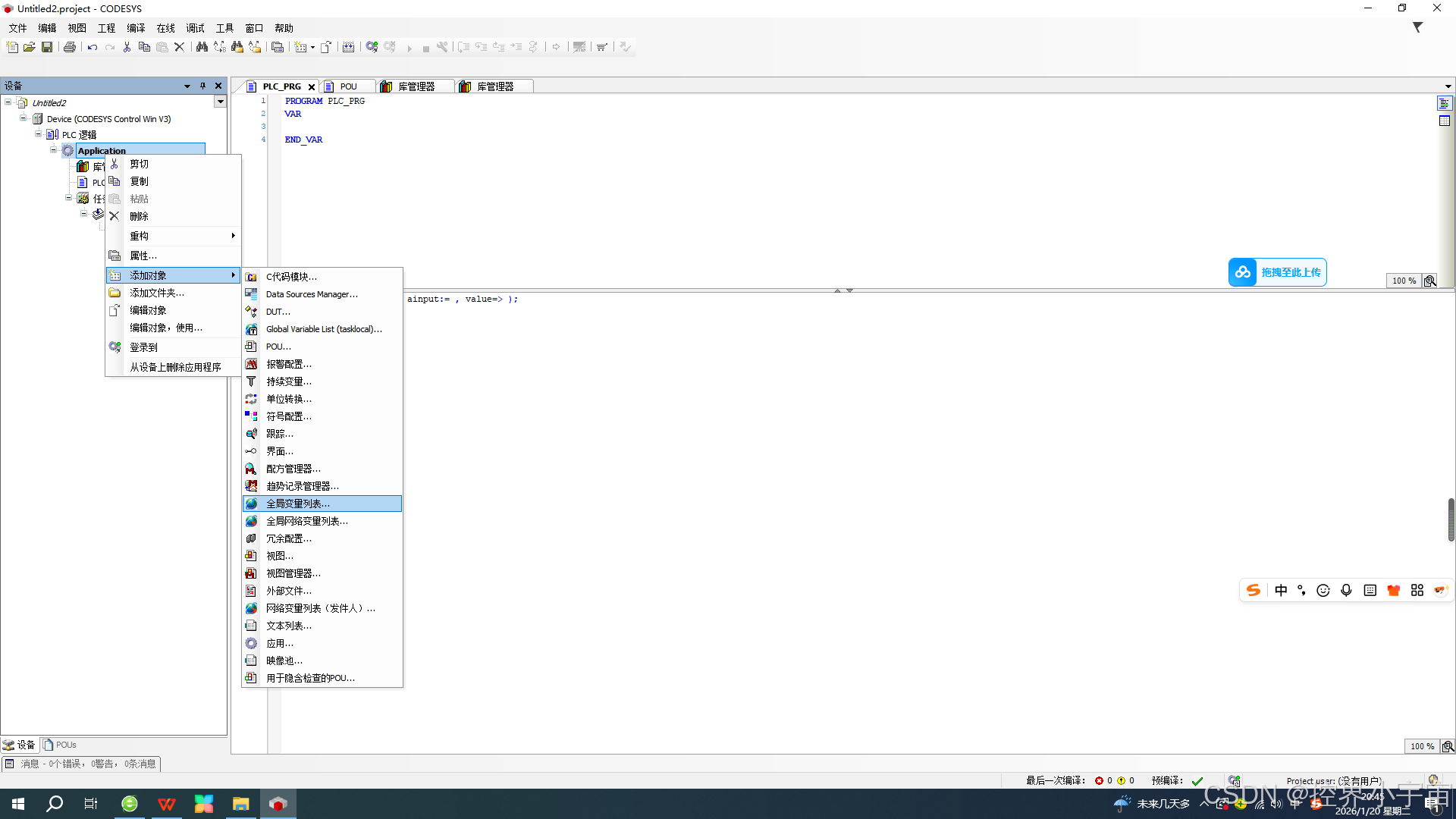Click the Cut scissors toolbar icon
Viewport: 1456px width, 819px height.
click(x=127, y=47)
